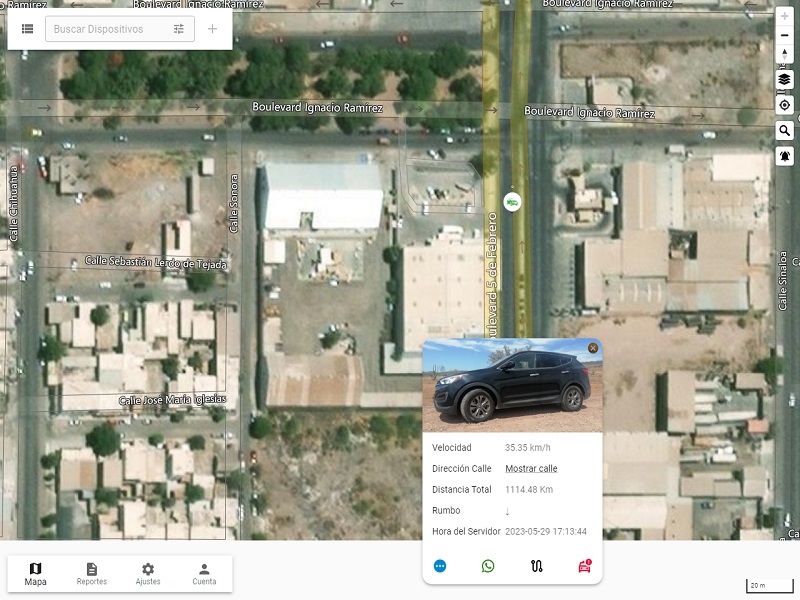This screenshot has height=600, width=800.
Task: Open the device filter options
Action: (x=179, y=29)
